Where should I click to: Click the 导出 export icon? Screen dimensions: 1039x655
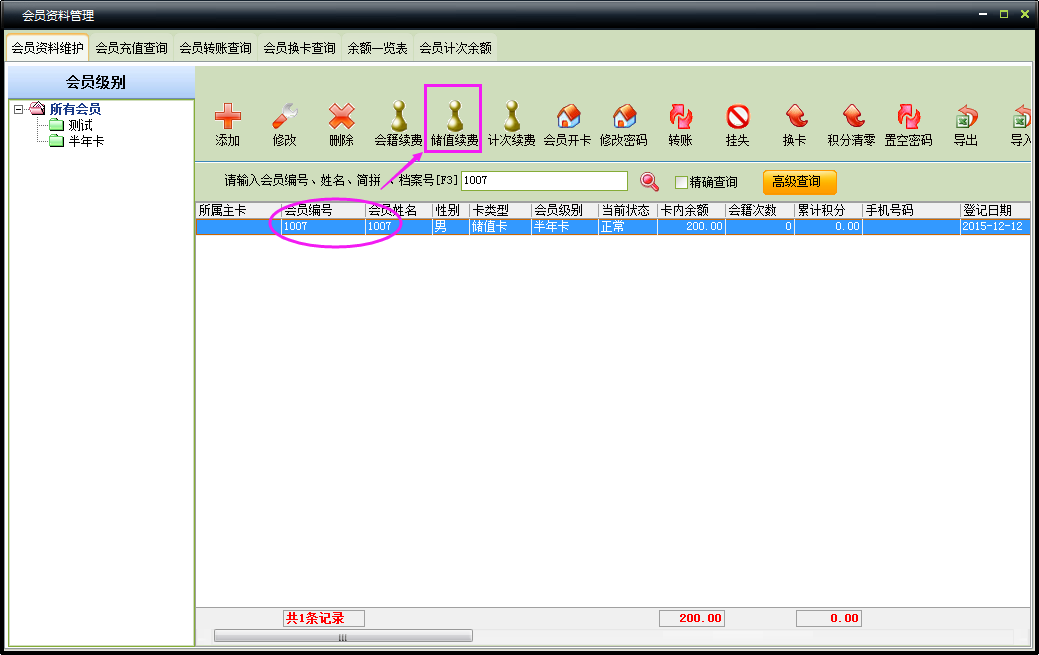point(965,117)
